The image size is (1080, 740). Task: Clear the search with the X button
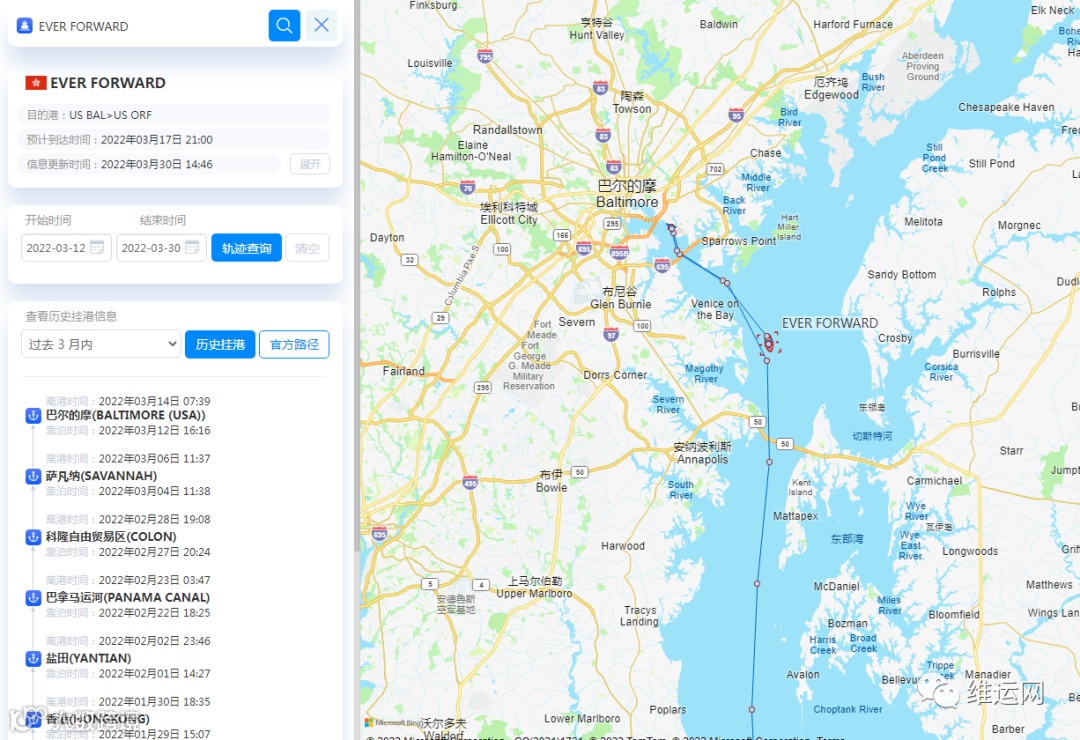pyautogui.click(x=321, y=25)
